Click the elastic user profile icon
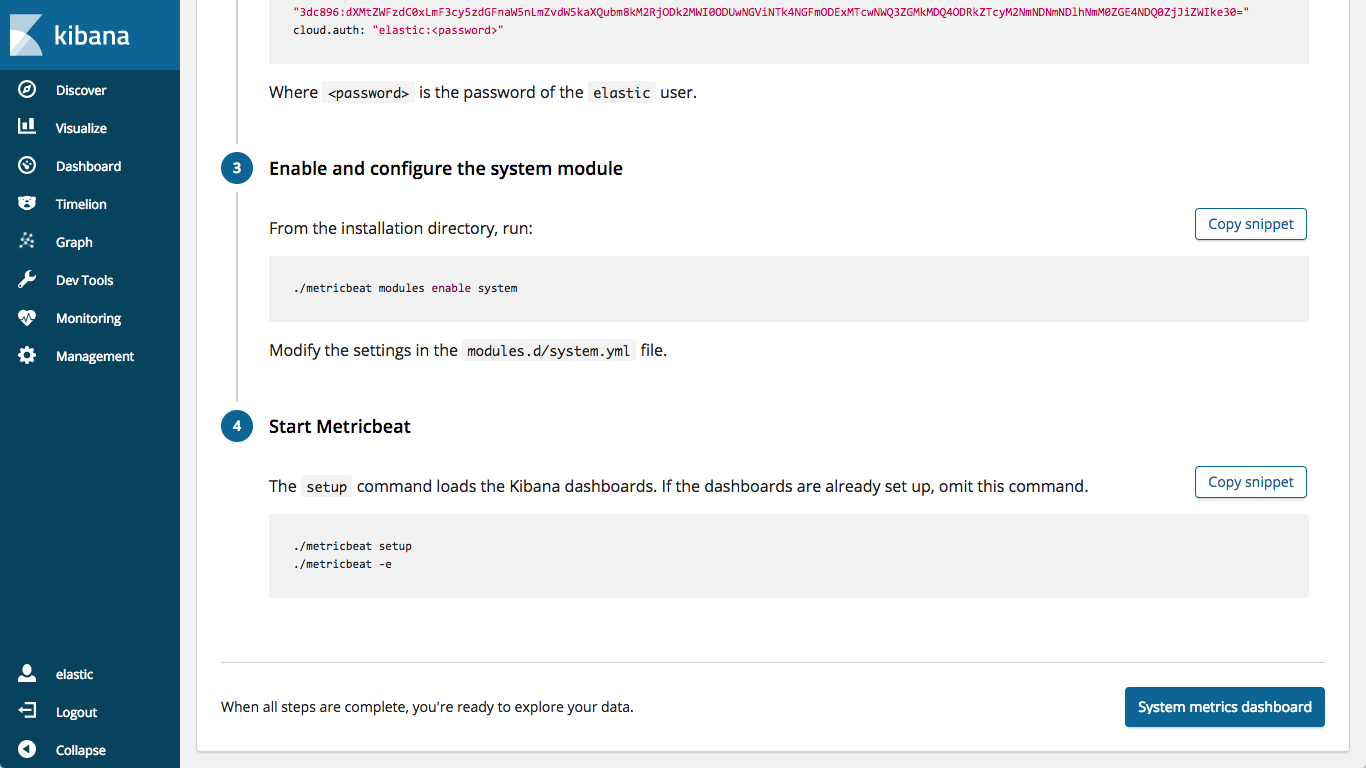The height and width of the screenshot is (768, 1366). point(27,674)
